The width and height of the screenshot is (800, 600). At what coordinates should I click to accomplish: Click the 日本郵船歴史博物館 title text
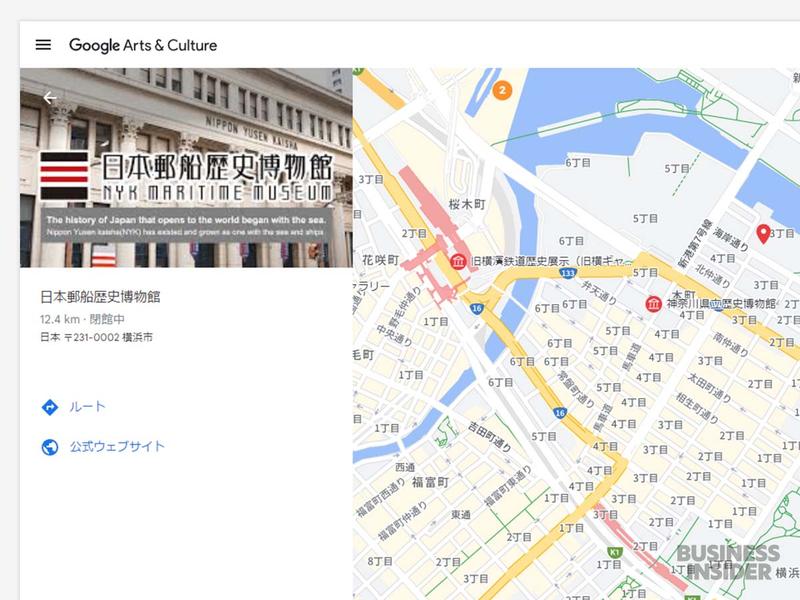(100, 296)
